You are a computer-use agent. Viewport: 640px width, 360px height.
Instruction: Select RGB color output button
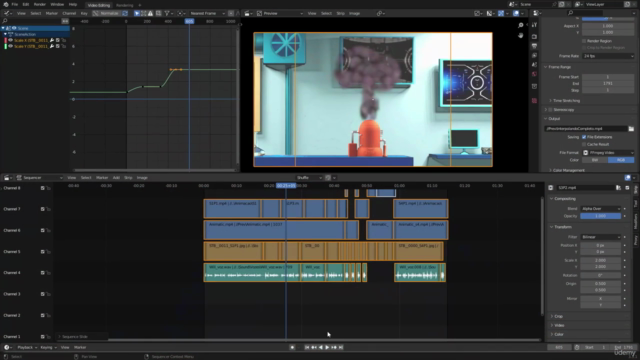point(621,160)
